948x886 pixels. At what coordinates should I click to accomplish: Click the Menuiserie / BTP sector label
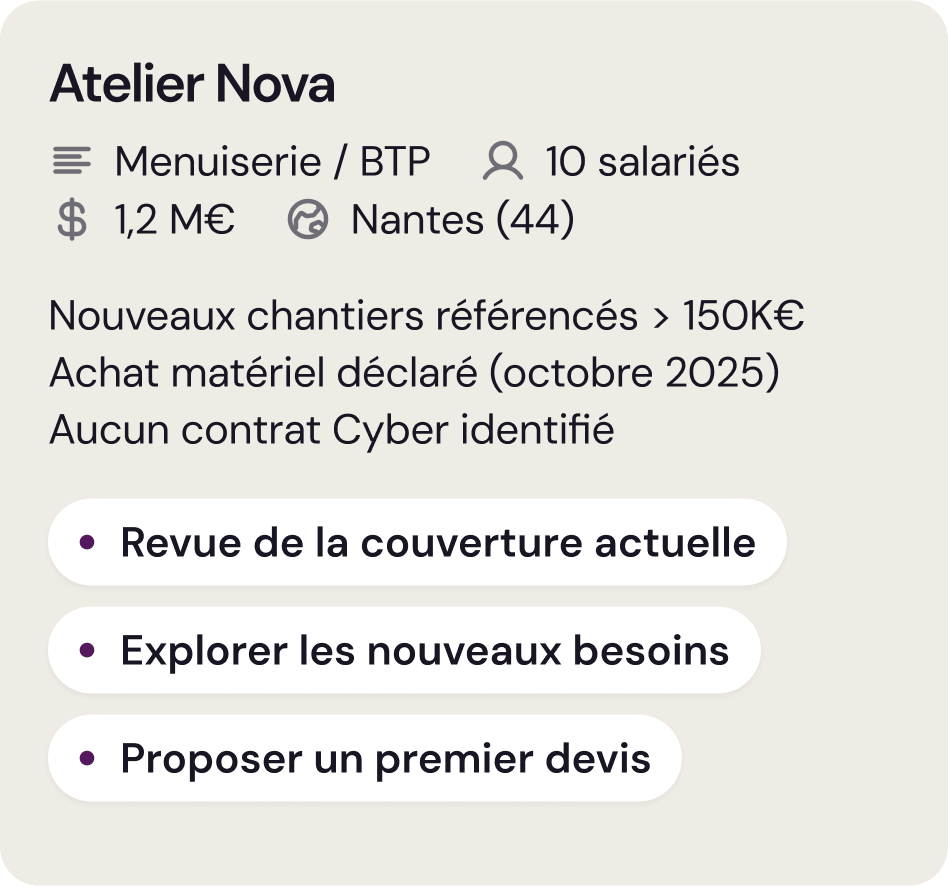(272, 161)
